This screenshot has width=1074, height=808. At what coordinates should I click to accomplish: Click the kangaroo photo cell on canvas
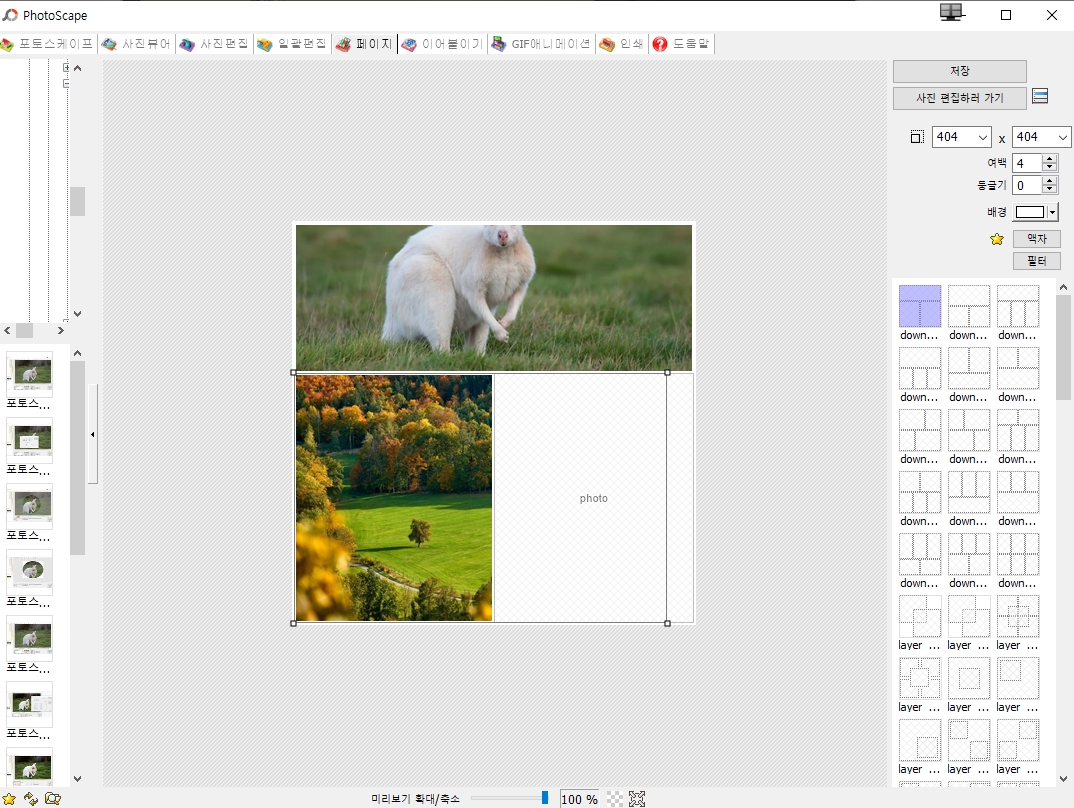494,298
